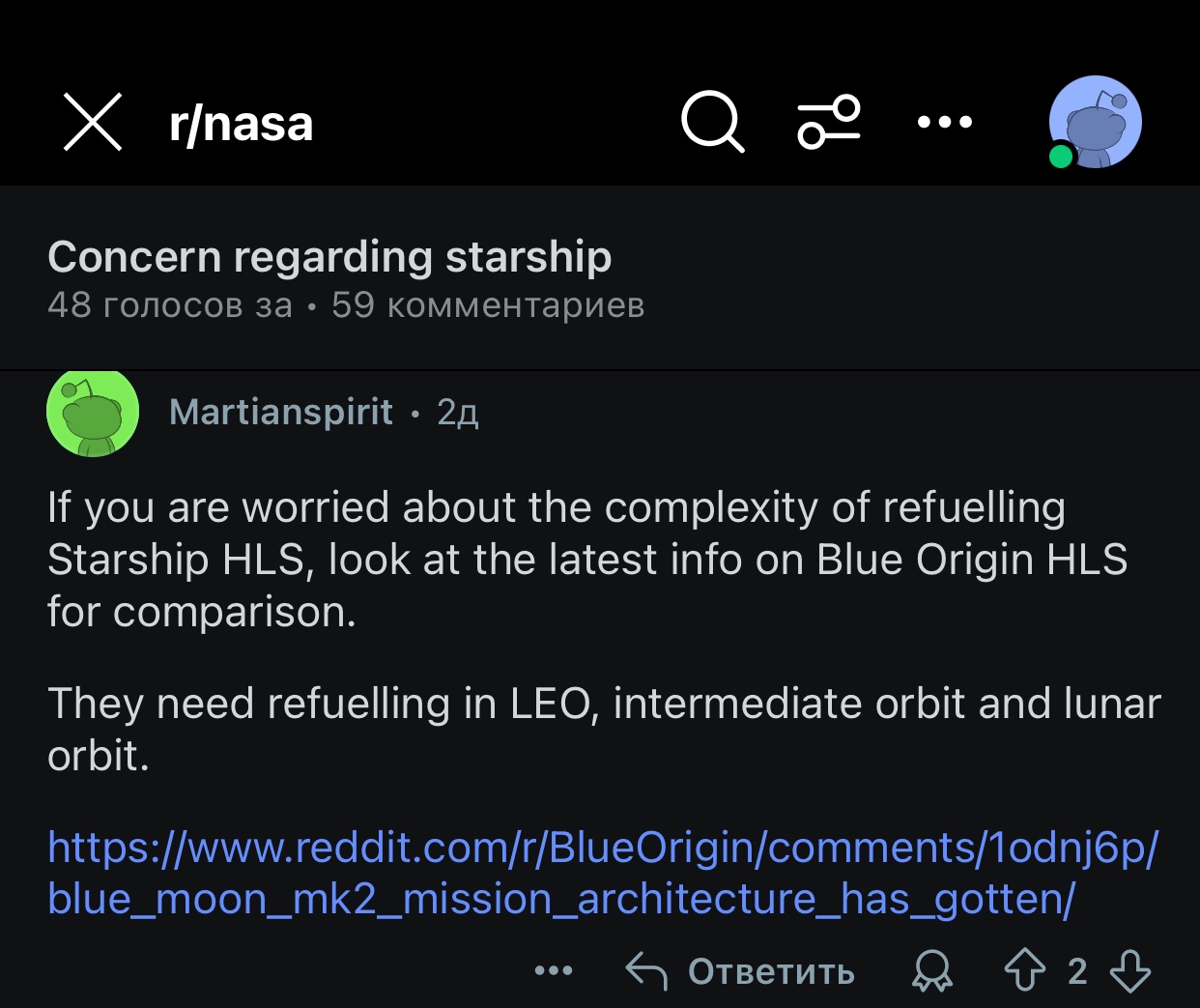
Task: Open the Martianspirit username link
Action: click(x=281, y=413)
